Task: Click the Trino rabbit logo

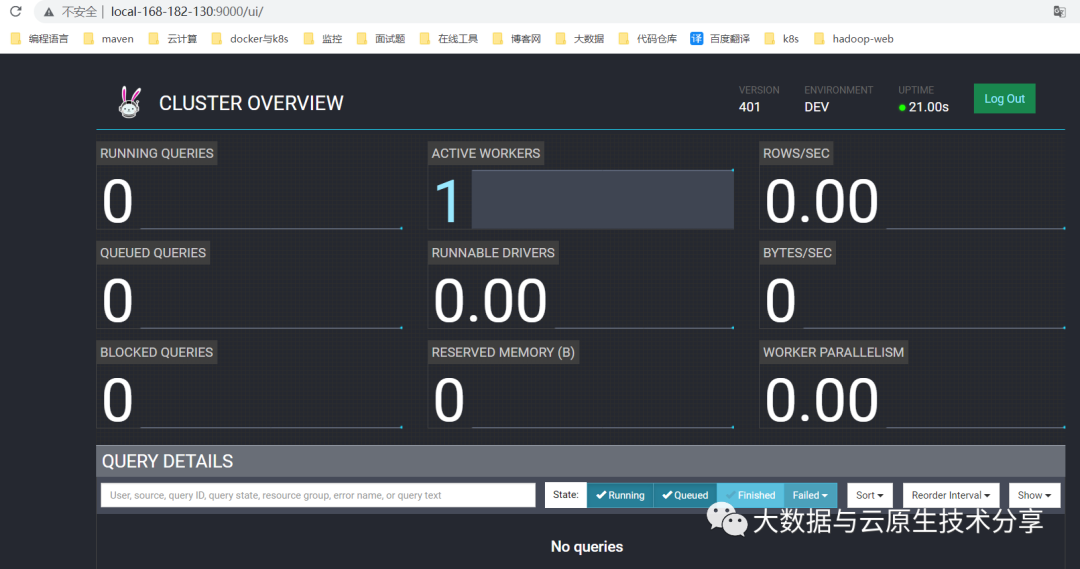Action: (x=129, y=102)
